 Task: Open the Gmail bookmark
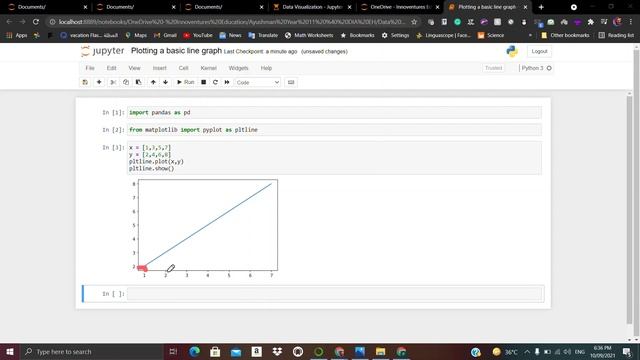(x=165, y=36)
